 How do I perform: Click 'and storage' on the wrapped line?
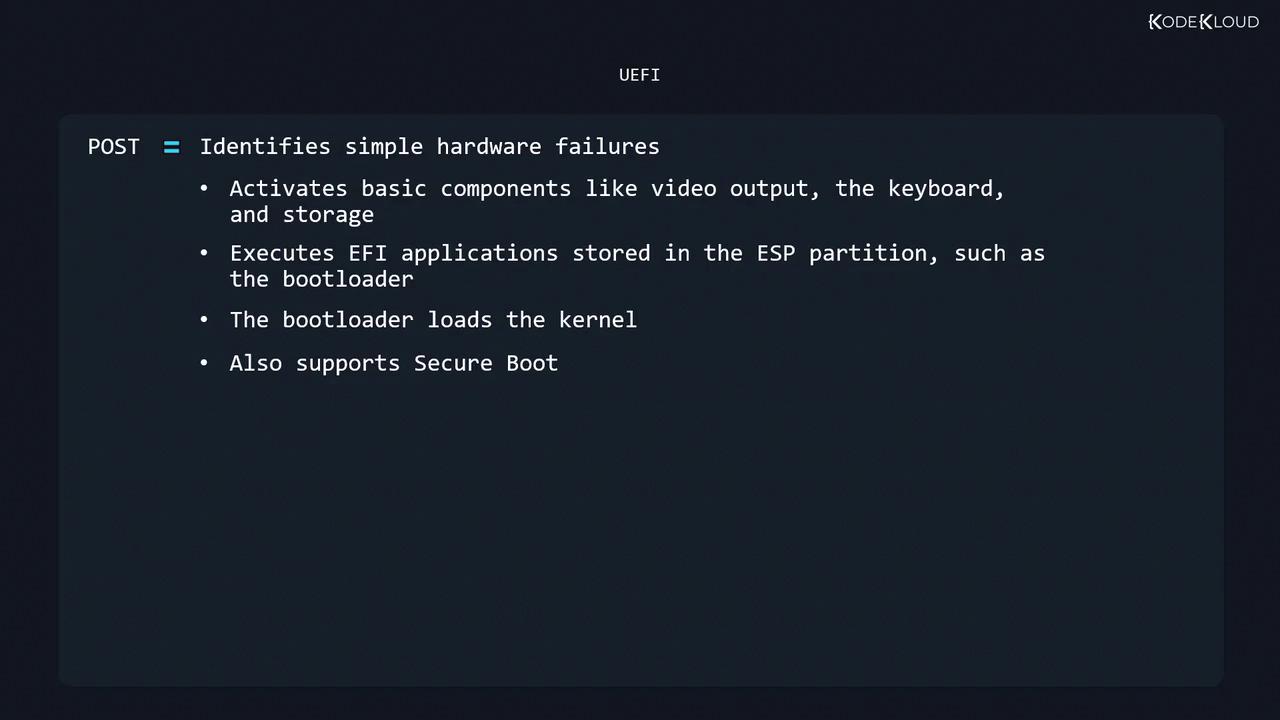pos(301,215)
